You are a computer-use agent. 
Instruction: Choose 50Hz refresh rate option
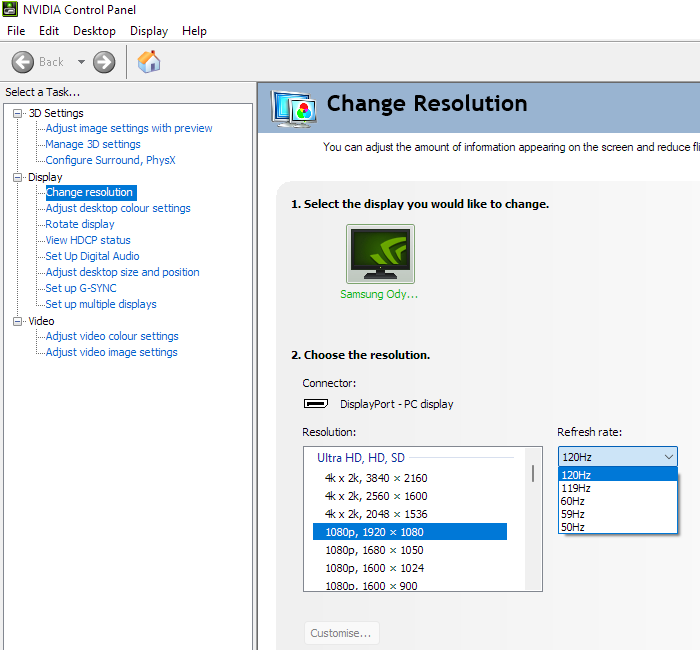[x=617, y=527]
